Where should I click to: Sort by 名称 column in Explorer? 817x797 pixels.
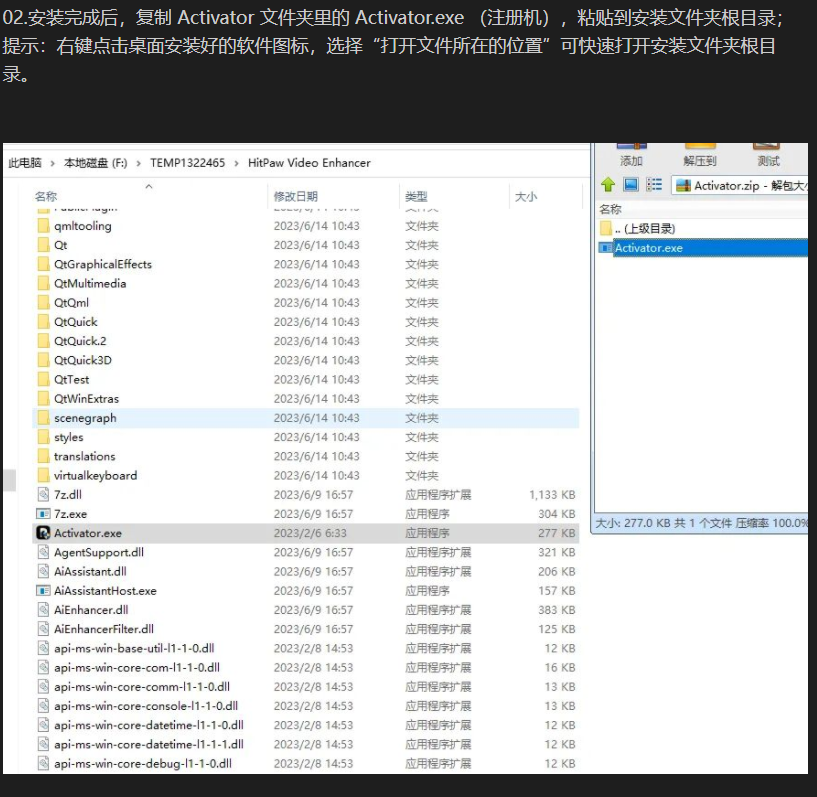pyautogui.click(x=46, y=196)
